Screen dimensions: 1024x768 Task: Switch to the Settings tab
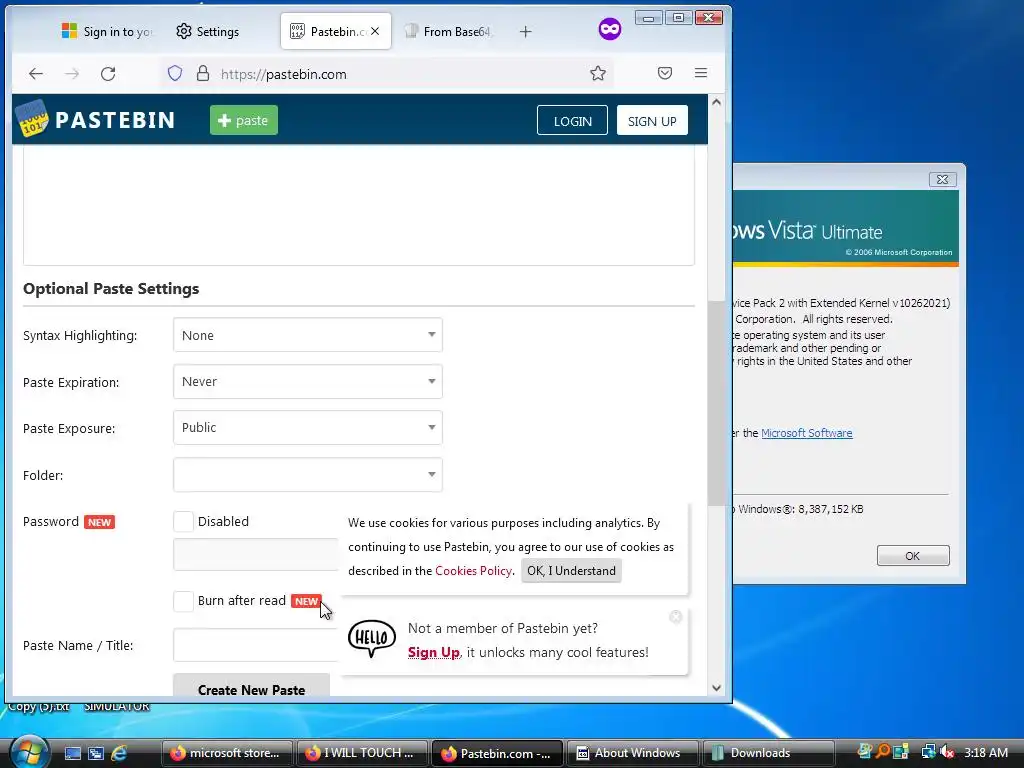[x=208, y=31]
